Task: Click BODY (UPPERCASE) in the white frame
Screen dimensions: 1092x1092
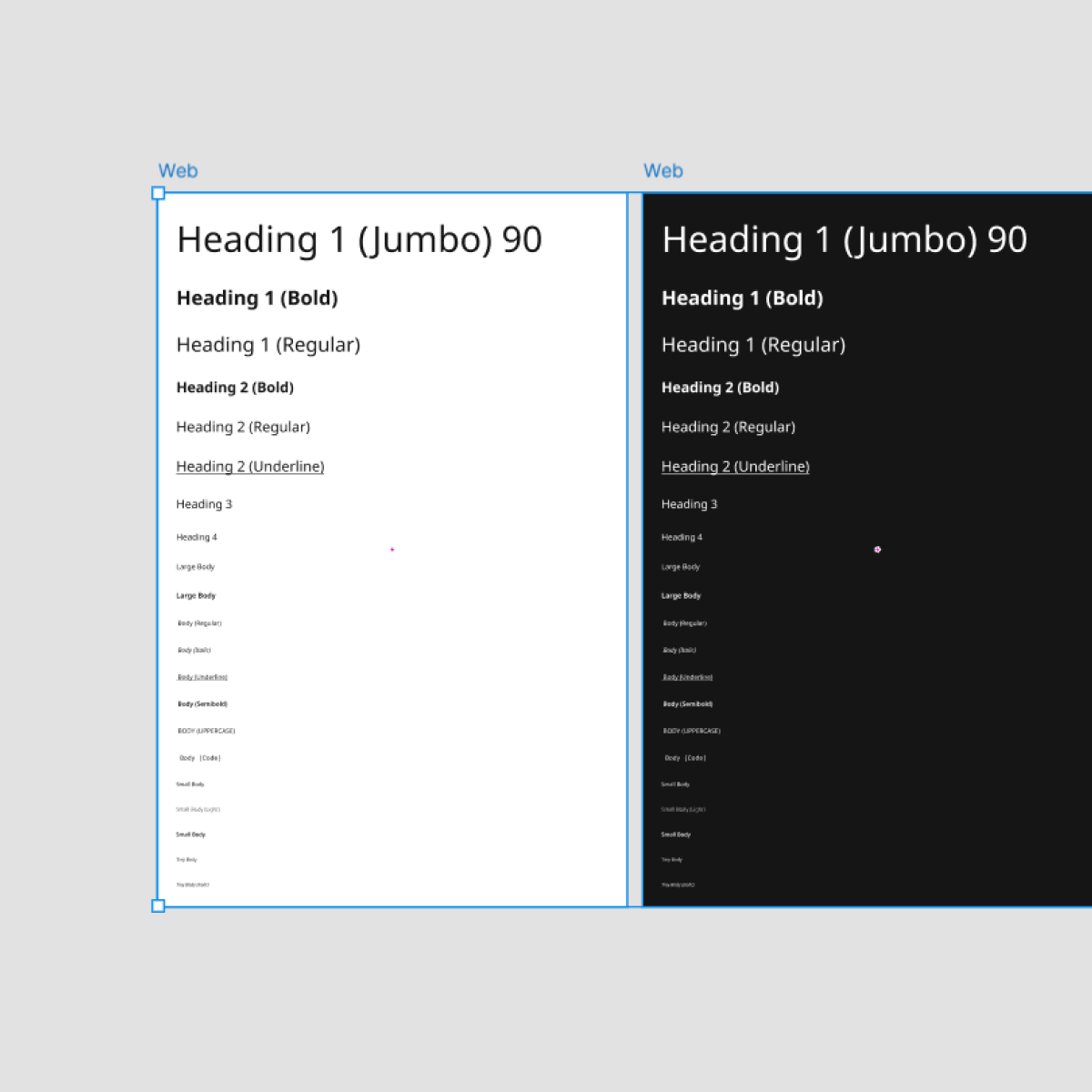Action: [207, 731]
